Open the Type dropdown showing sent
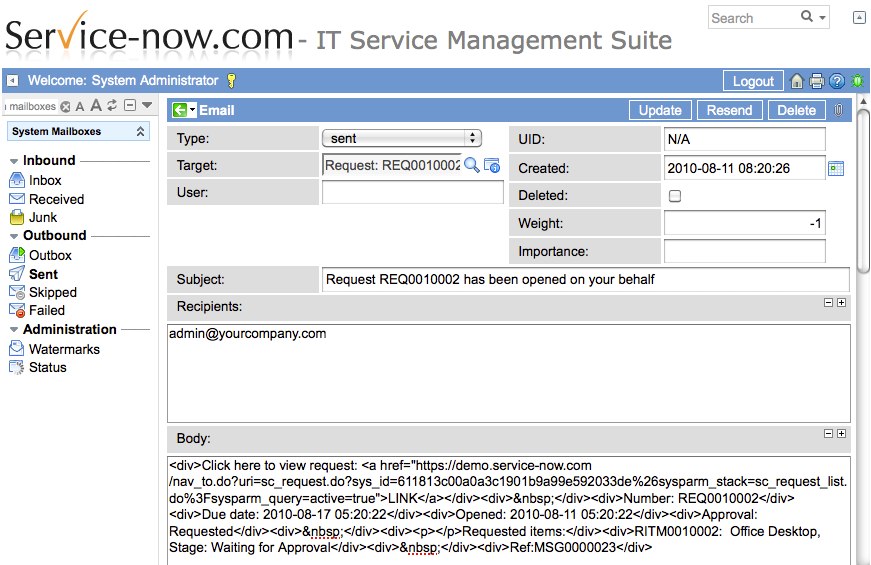This screenshot has width=871, height=565. click(402, 139)
